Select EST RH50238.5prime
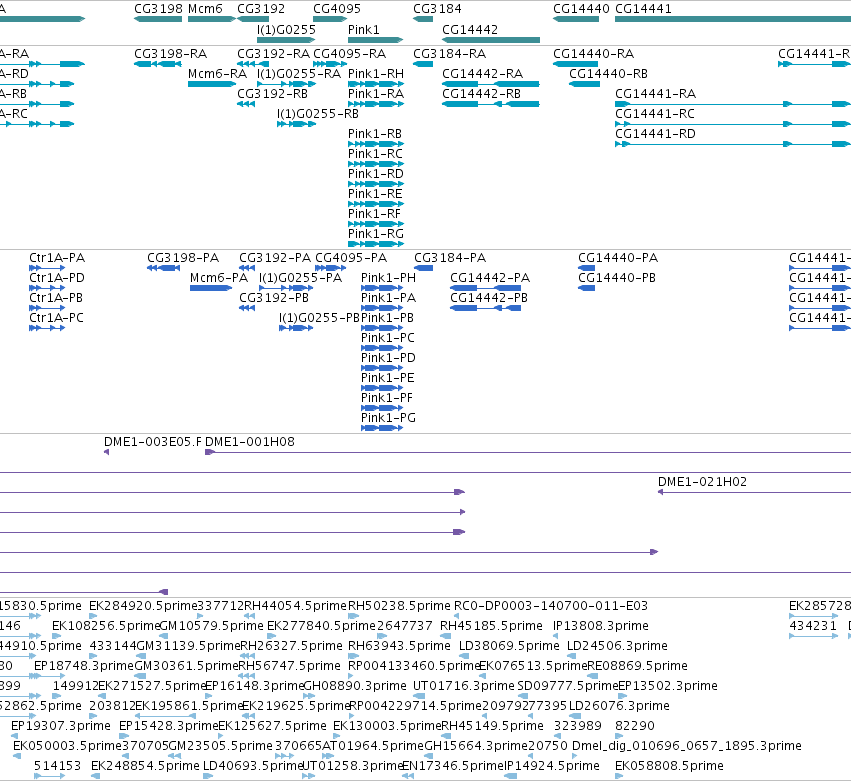 click(x=353, y=616)
